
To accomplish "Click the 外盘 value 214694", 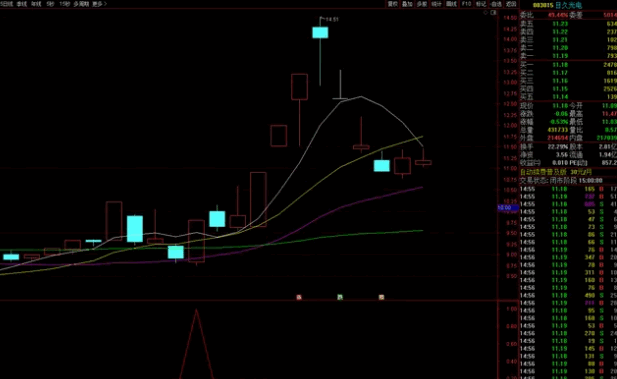I will [558, 138].
